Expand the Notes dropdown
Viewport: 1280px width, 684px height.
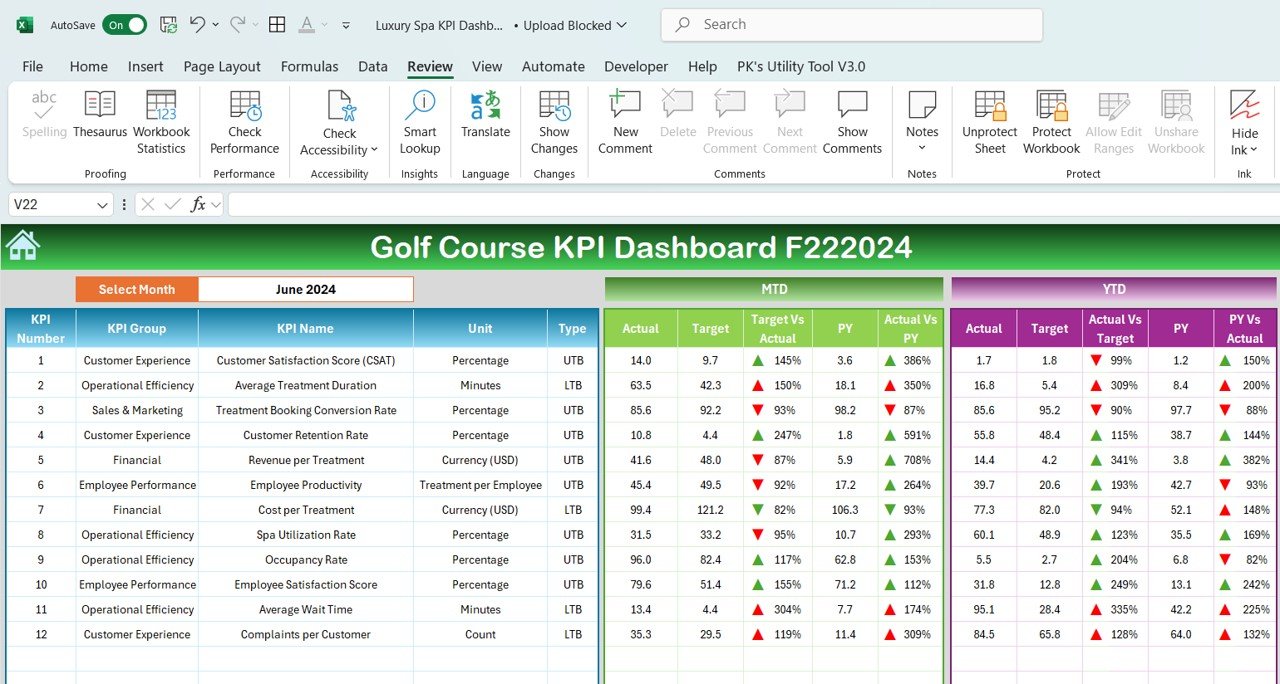[922, 148]
